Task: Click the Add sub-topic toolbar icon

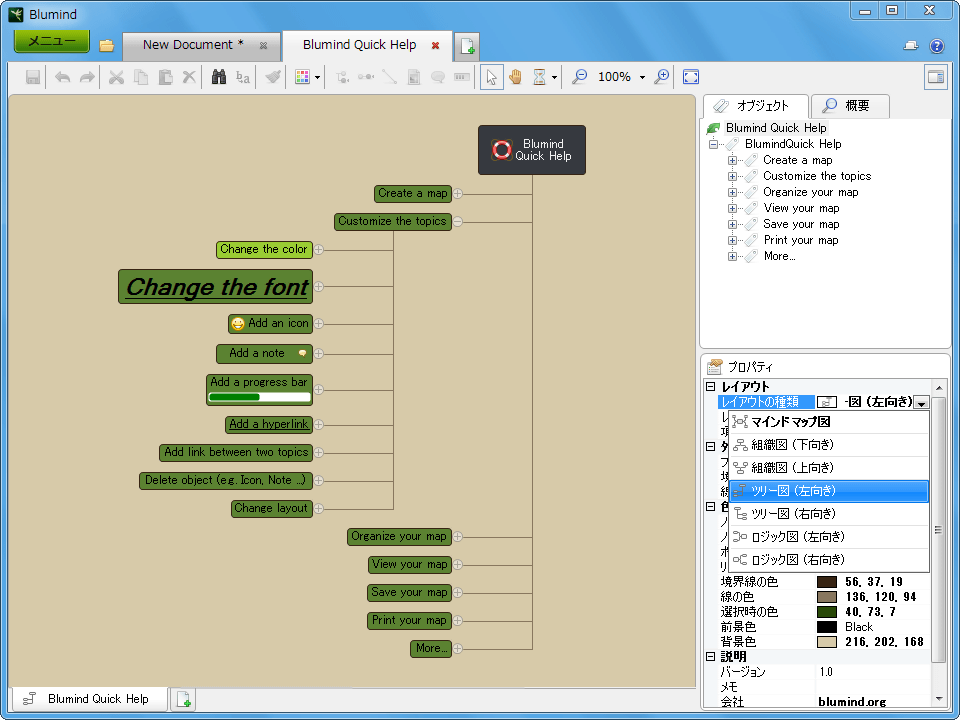Action: click(342, 77)
